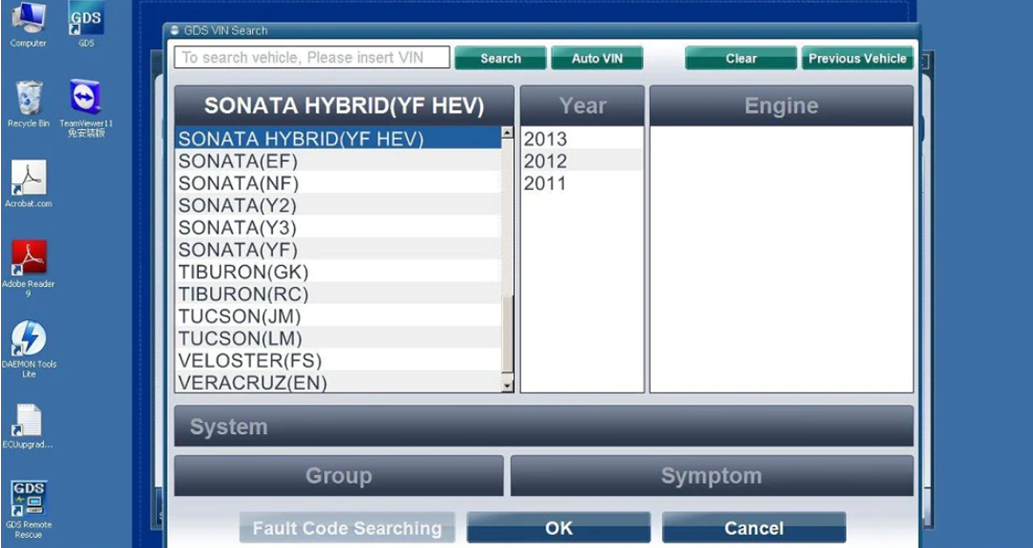Select VELOSTER(FS) in the vehicle list

point(338,360)
